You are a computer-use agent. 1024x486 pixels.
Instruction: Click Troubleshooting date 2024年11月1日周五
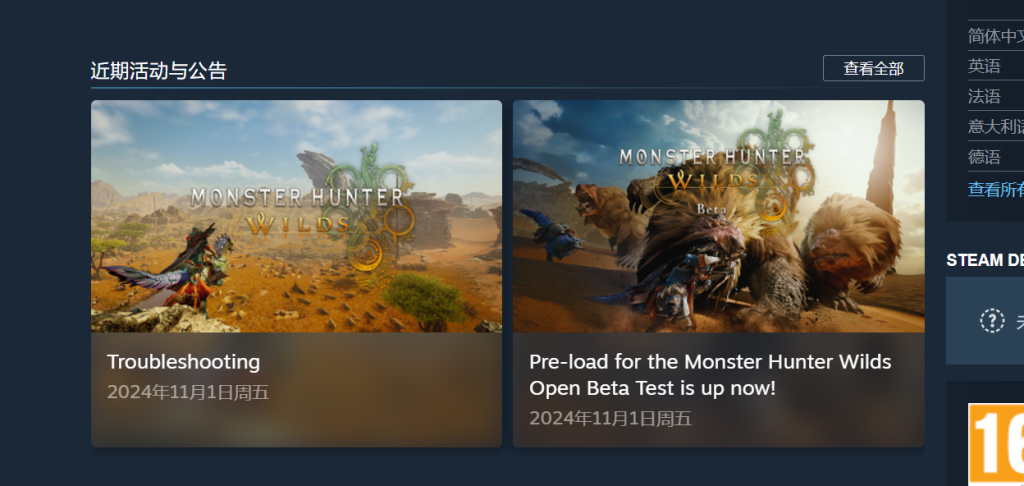(x=188, y=392)
